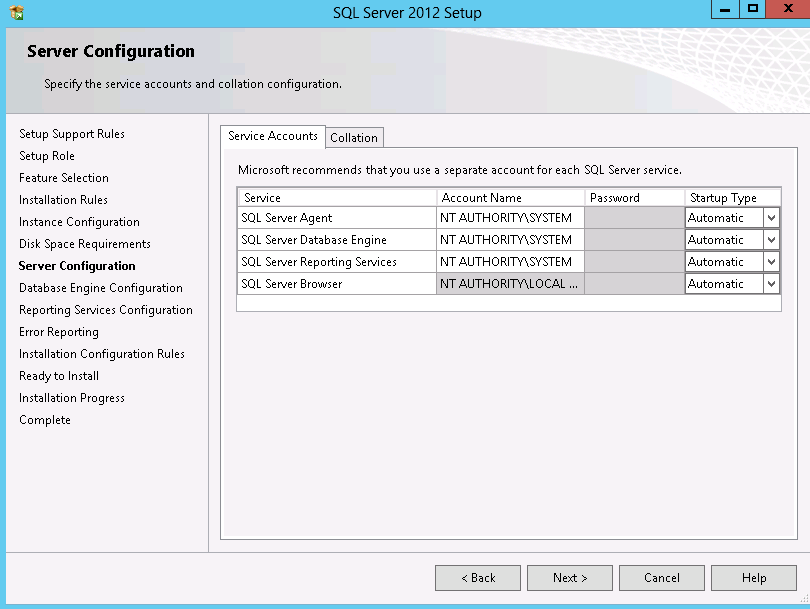The image size is (810, 609).
Task: Open Startup Type dropdown for SQL Server Browser
Action: (x=771, y=284)
